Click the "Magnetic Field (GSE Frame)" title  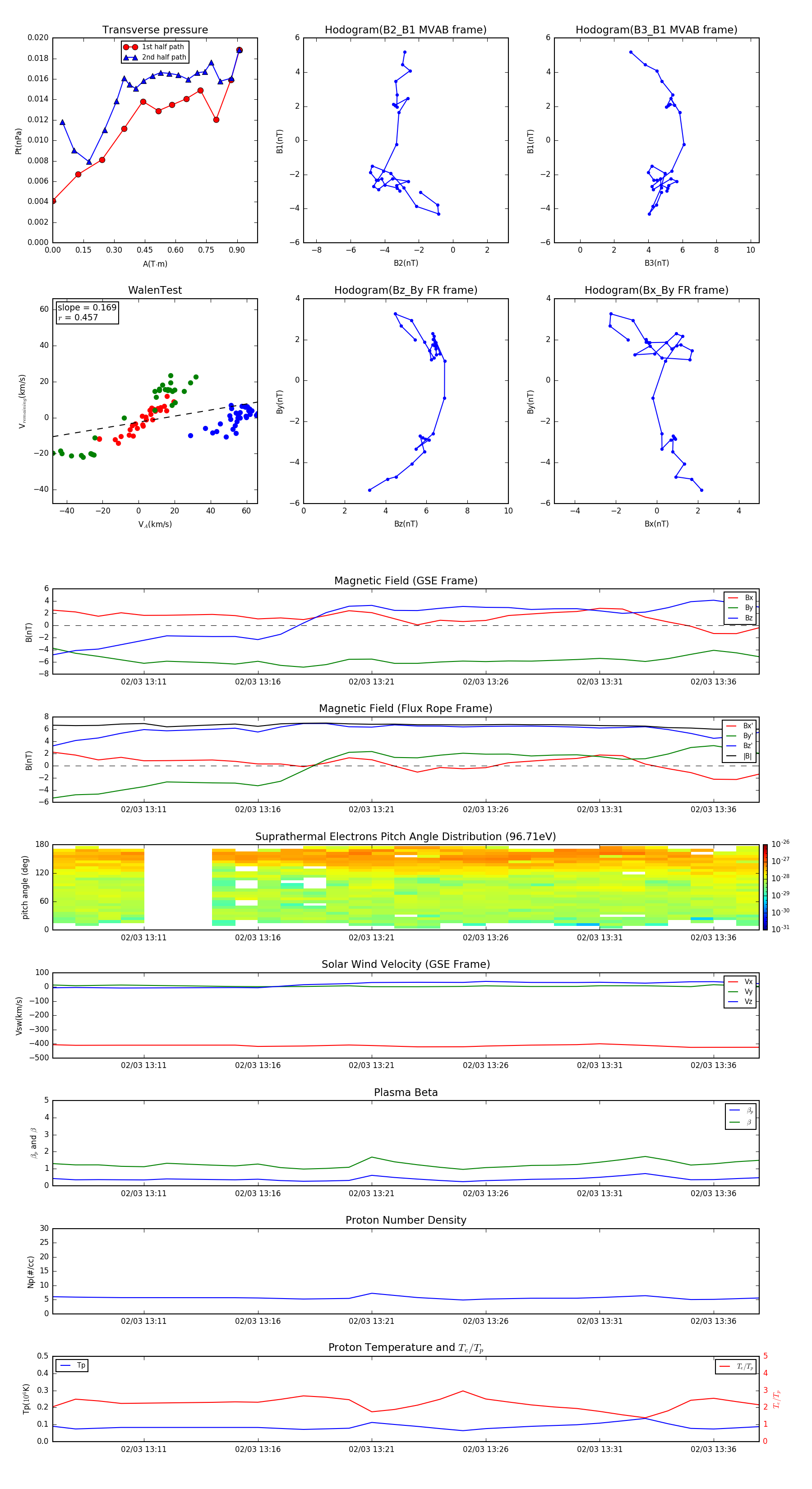[x=406, y=581]
